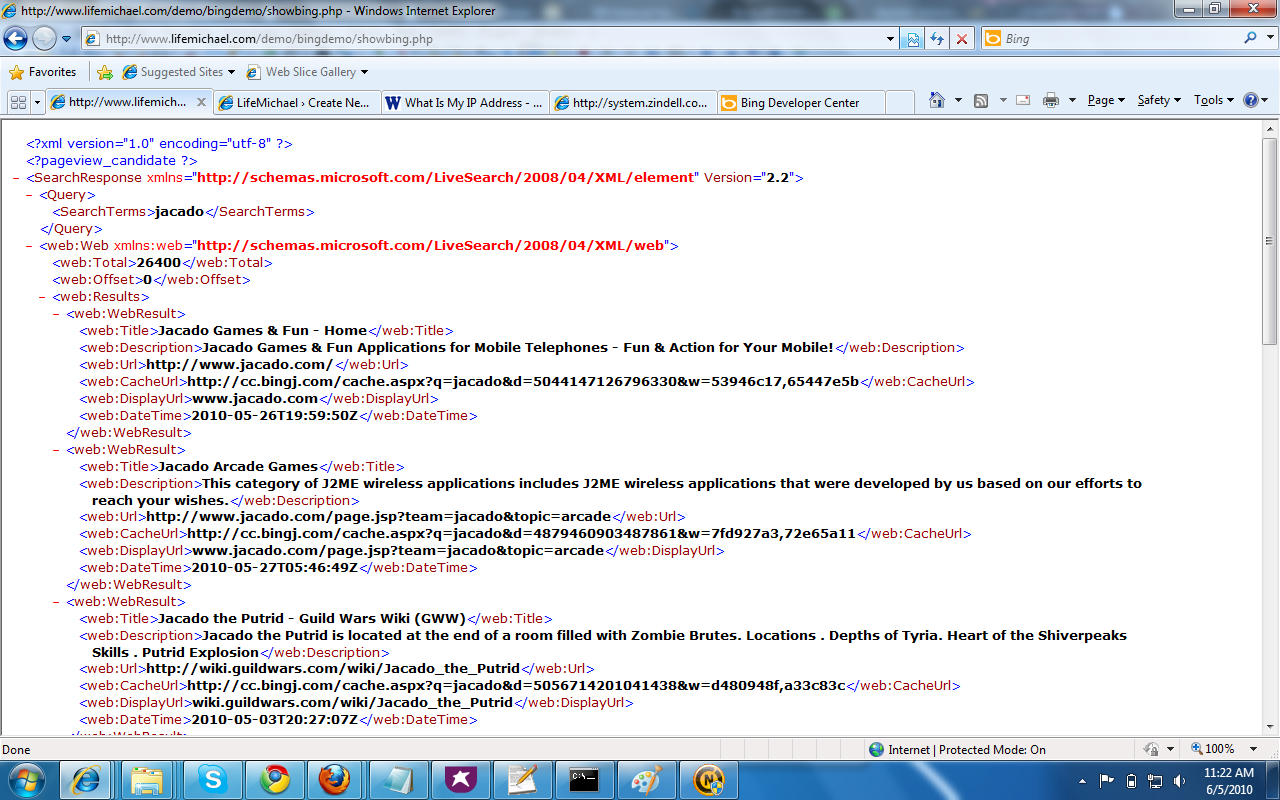1280x800 pixels.
Task: Collapse the Jacado Arcade Games WebResult node
Action: click(56, 450)
